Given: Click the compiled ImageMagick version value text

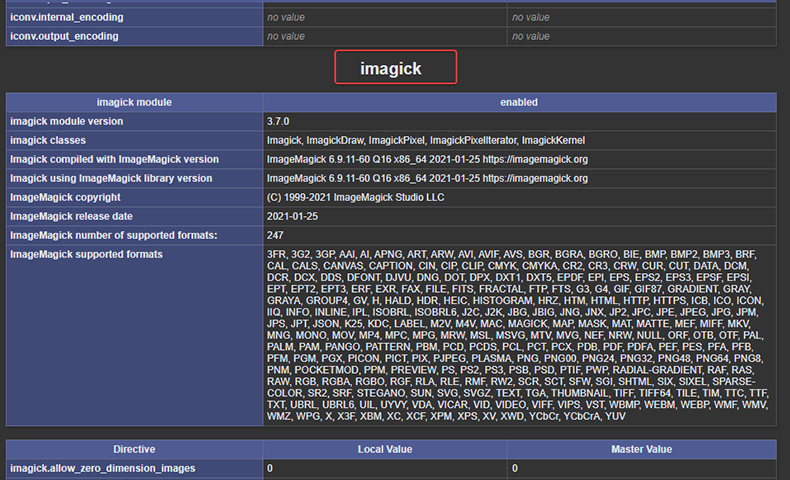Looking at the screenshot, I should pos(427,159).
